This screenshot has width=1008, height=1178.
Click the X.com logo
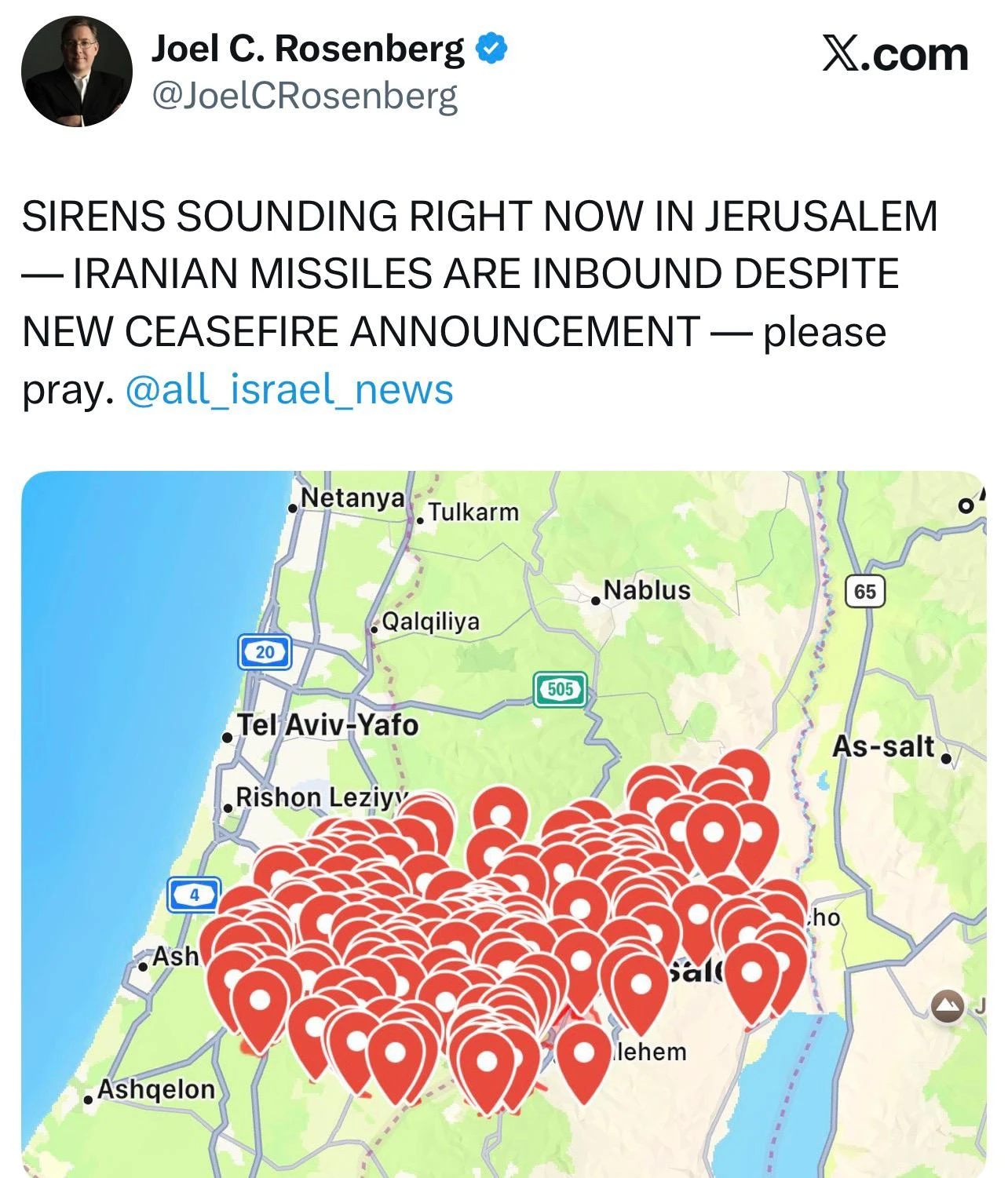tap(895, 55)
